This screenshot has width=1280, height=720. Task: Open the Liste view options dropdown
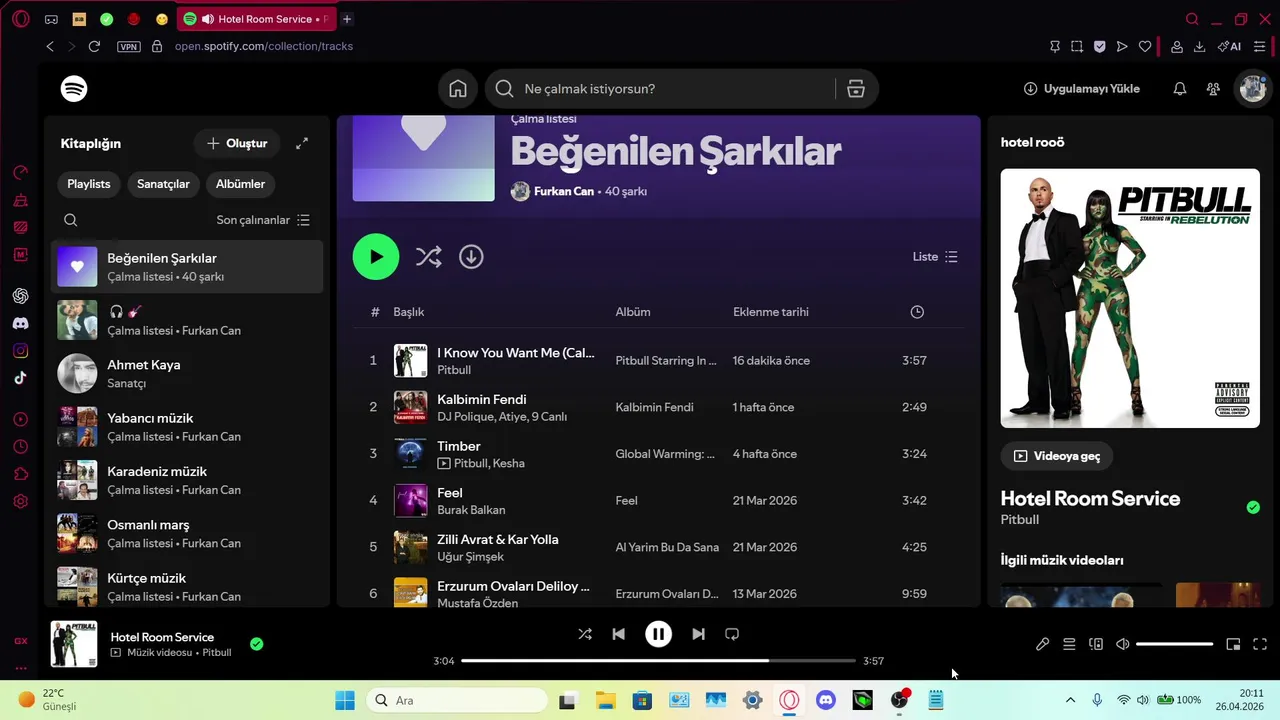935,257
